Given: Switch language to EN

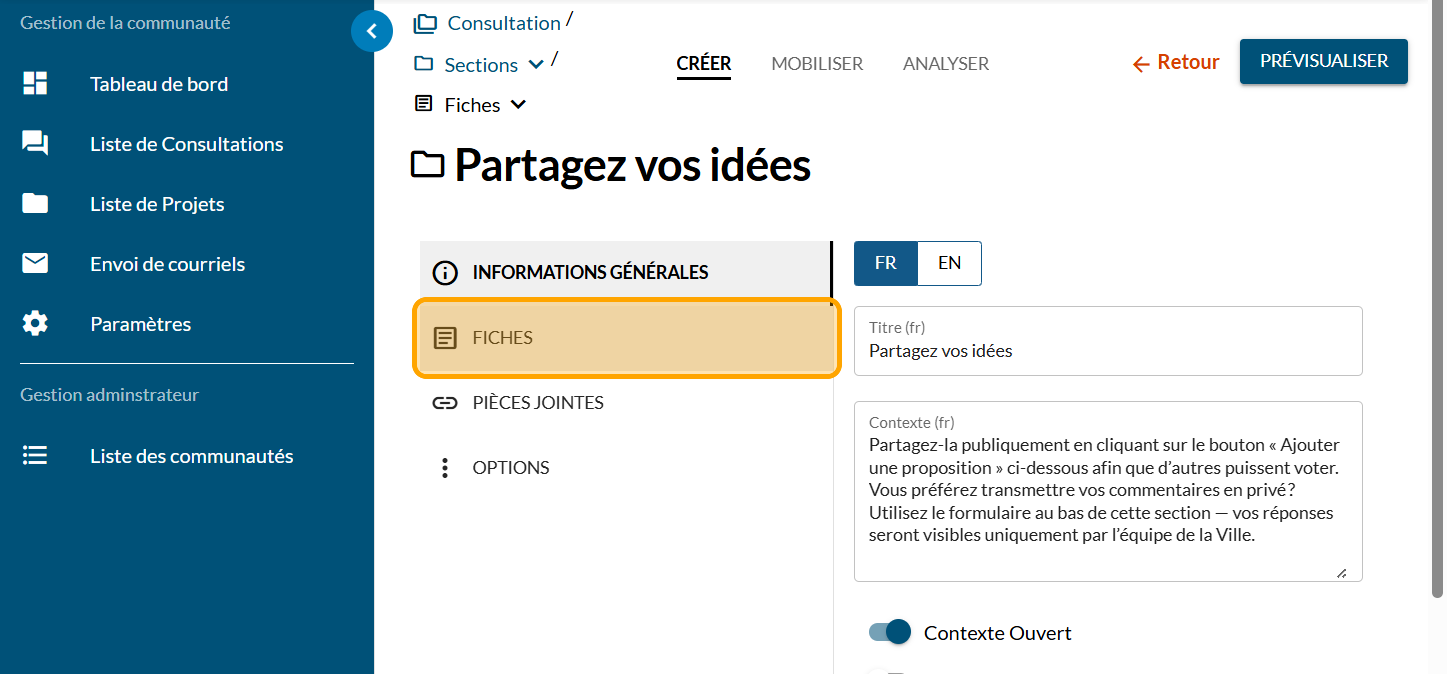Looking at the screenshot, I should tap(949, 263).
